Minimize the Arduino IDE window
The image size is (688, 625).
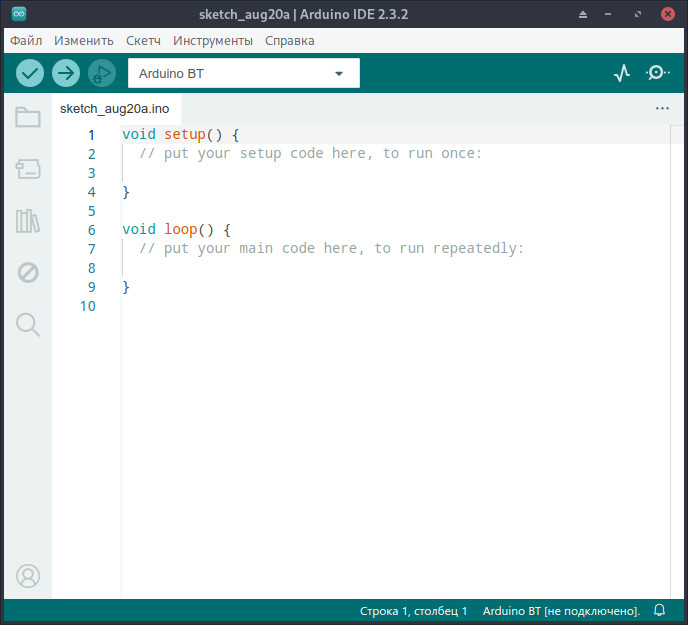pyautogui.click(x=608, y=14)
